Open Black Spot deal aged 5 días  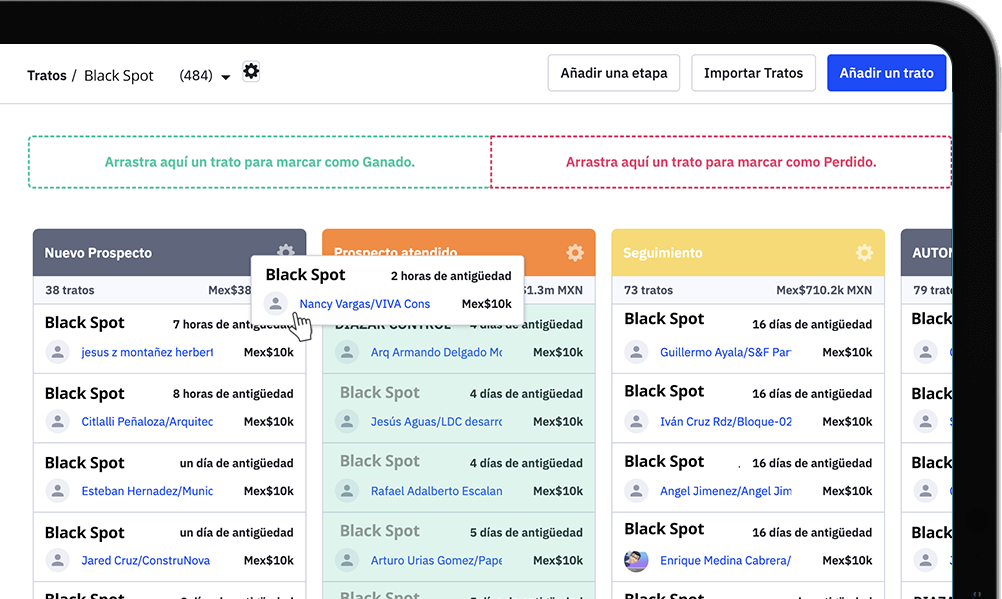click(380, 531)
